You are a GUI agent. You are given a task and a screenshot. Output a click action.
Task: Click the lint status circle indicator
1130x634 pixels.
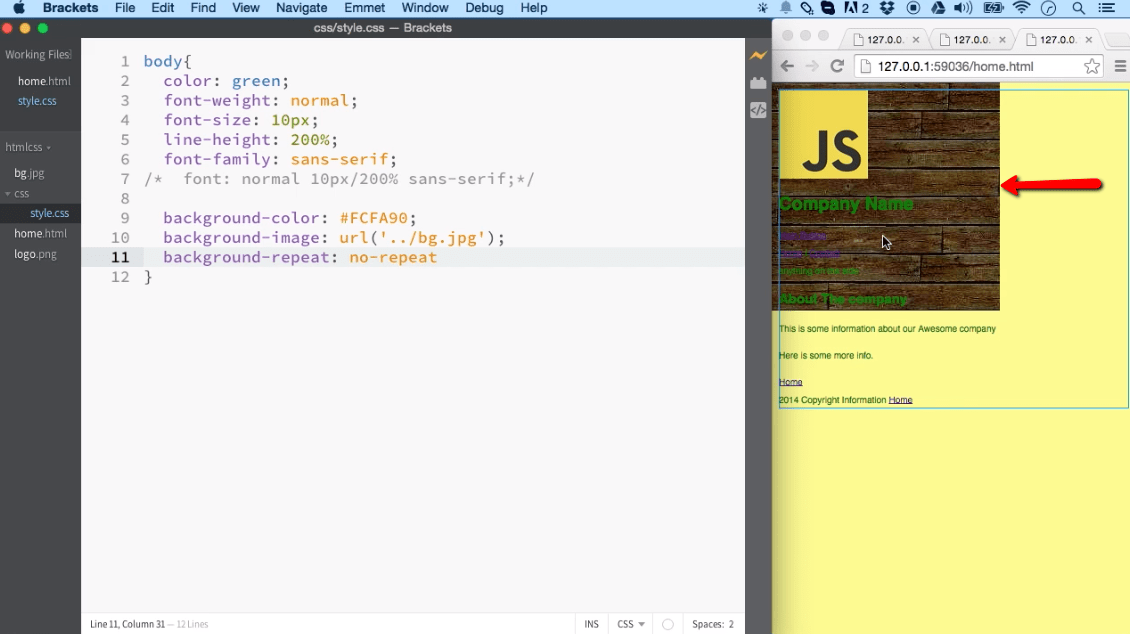tap(667, 623)
